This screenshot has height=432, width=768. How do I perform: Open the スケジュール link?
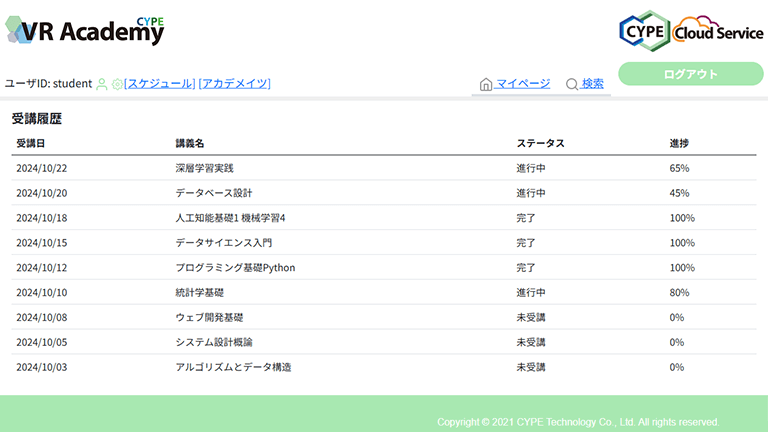[159, 84]
